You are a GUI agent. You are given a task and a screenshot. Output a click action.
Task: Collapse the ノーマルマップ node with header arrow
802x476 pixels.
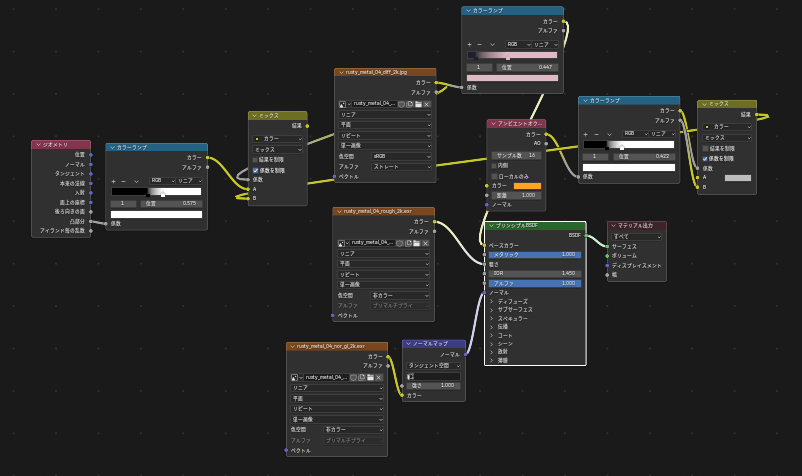click(409, 344)
